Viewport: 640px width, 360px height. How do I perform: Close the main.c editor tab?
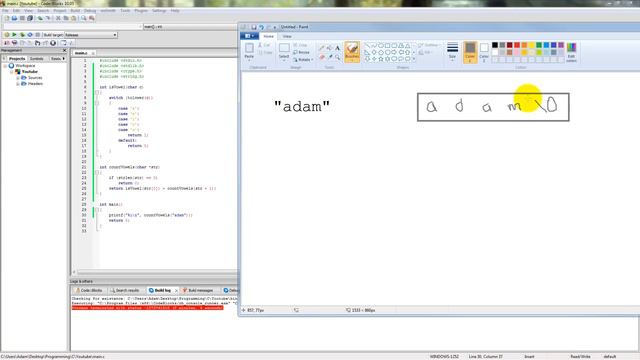click(93, 53)
